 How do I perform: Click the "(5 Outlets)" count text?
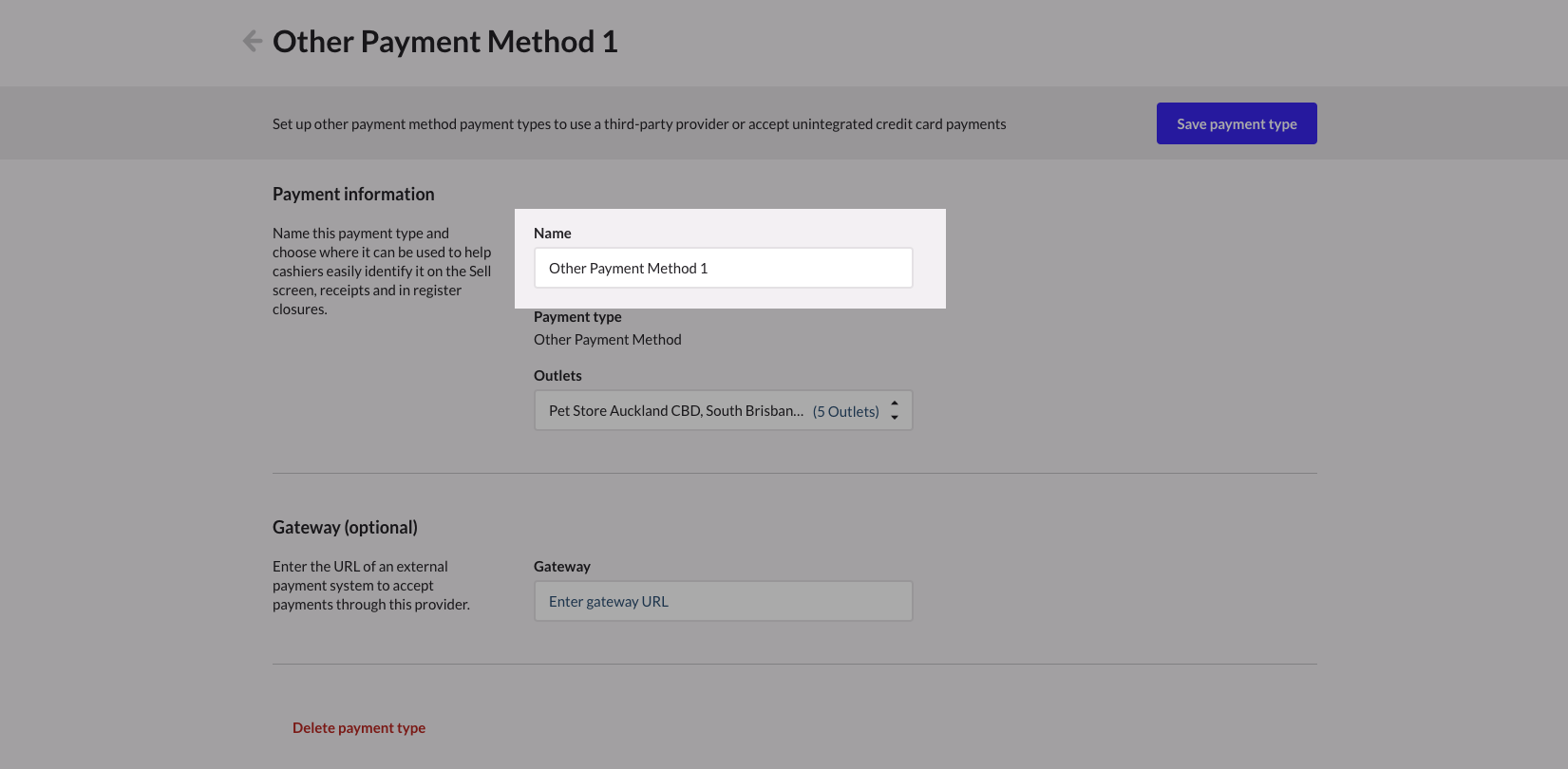pyautogui.click(x=846, y=411)
